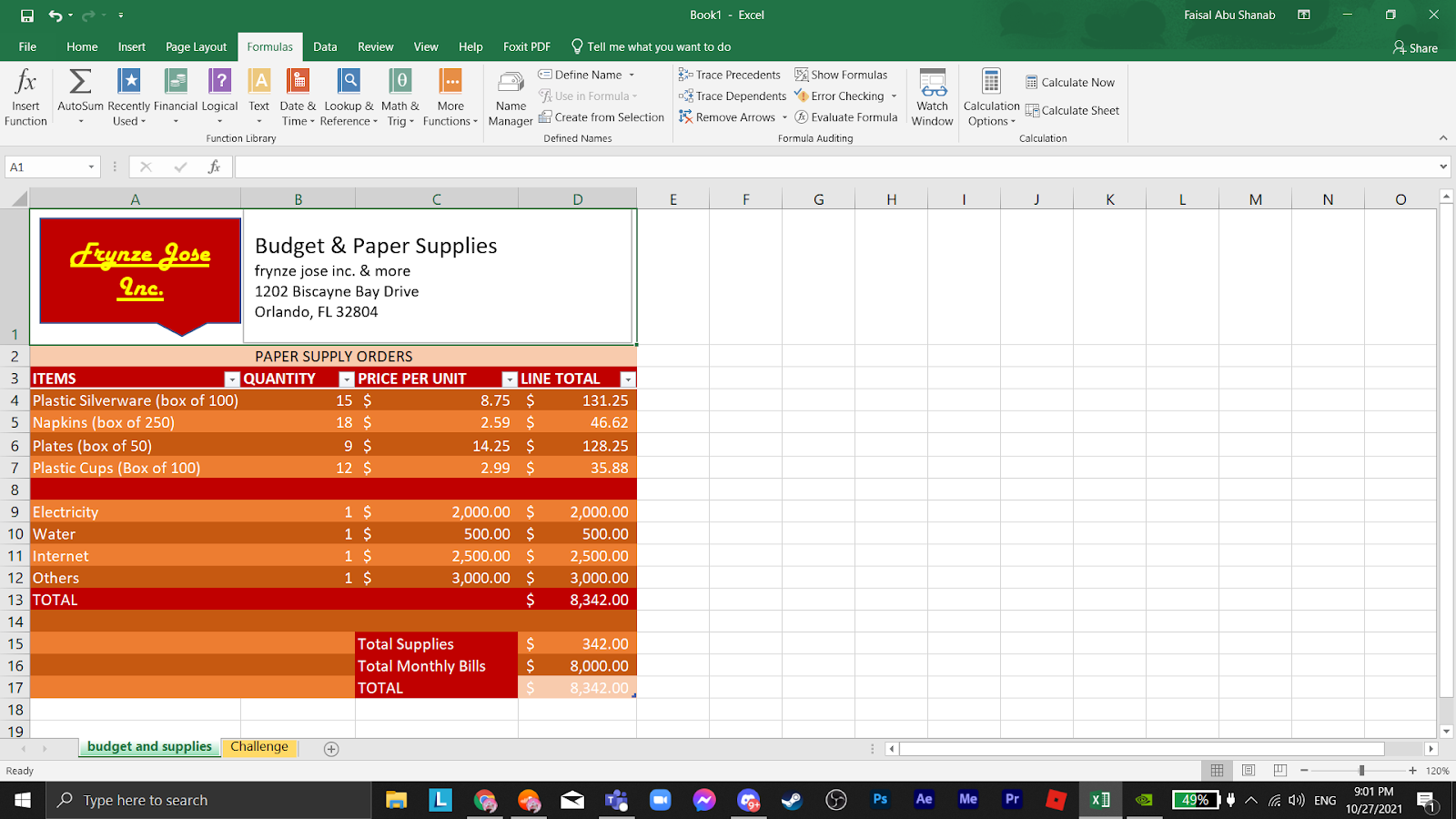The image size is (1456, 819).
Task: Open Calculation Options menu
Action: coord(991,97)
